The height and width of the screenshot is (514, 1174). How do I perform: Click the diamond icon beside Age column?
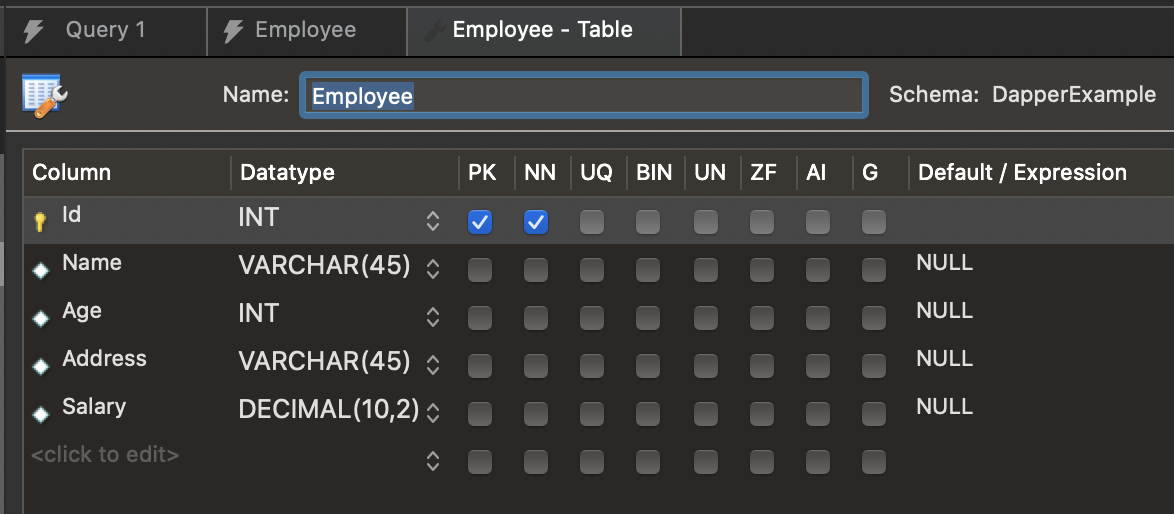click(41, 318)
